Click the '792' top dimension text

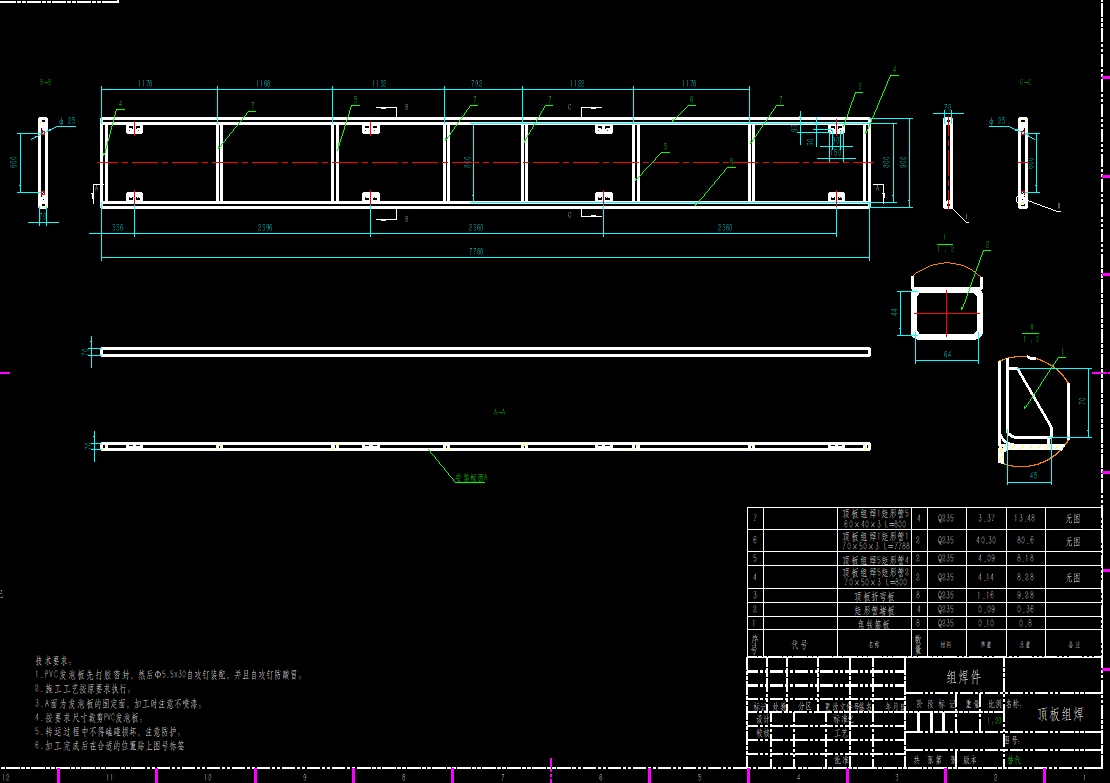[x=476, y=84]
